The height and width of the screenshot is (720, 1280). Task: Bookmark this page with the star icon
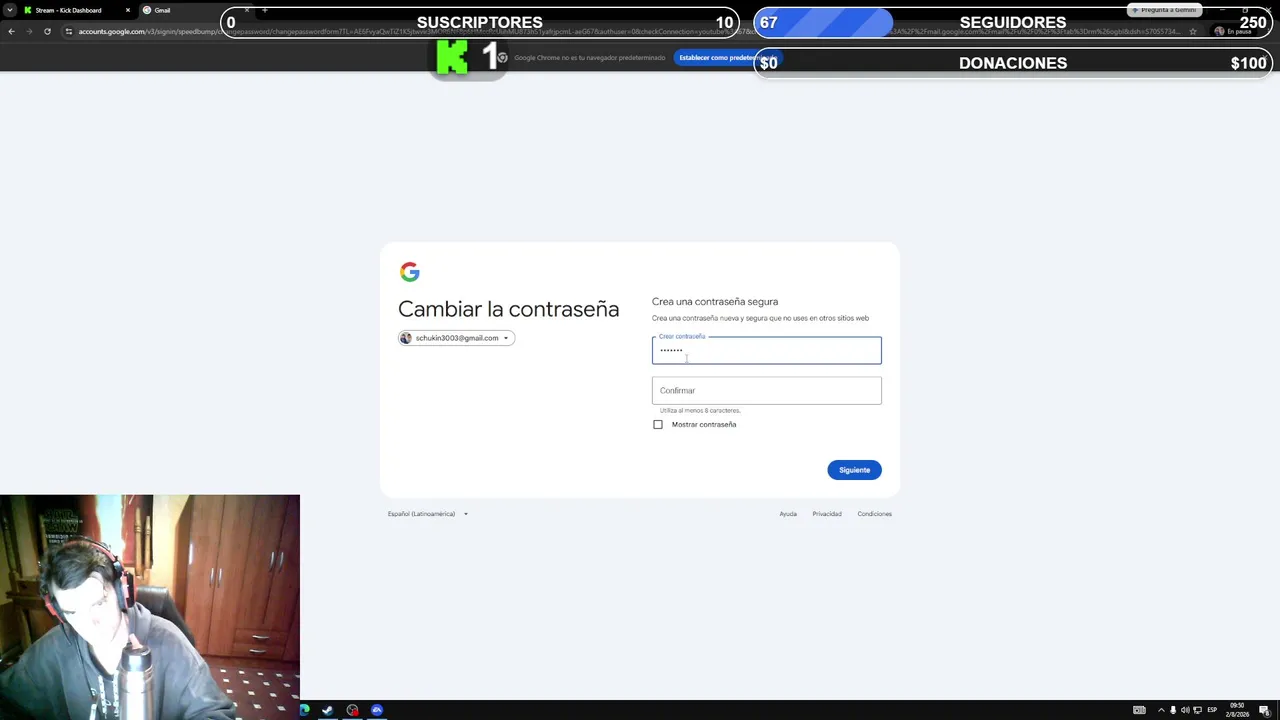[1193, 31]
